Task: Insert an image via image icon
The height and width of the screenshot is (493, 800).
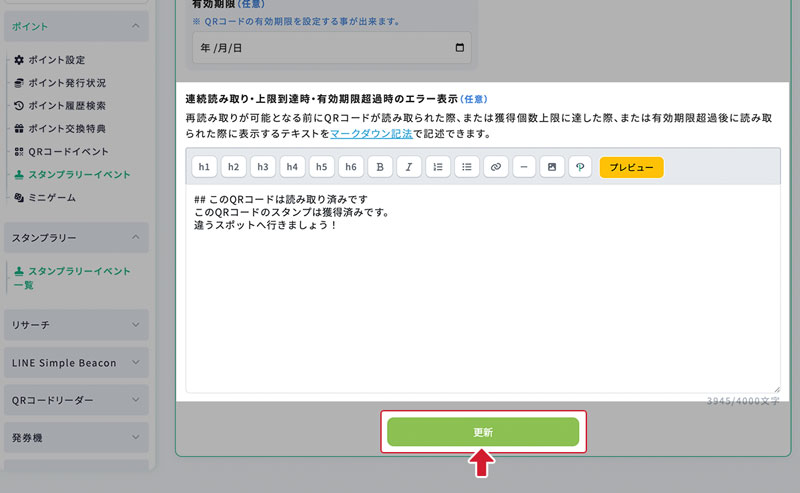Action: tap(552, 167)
